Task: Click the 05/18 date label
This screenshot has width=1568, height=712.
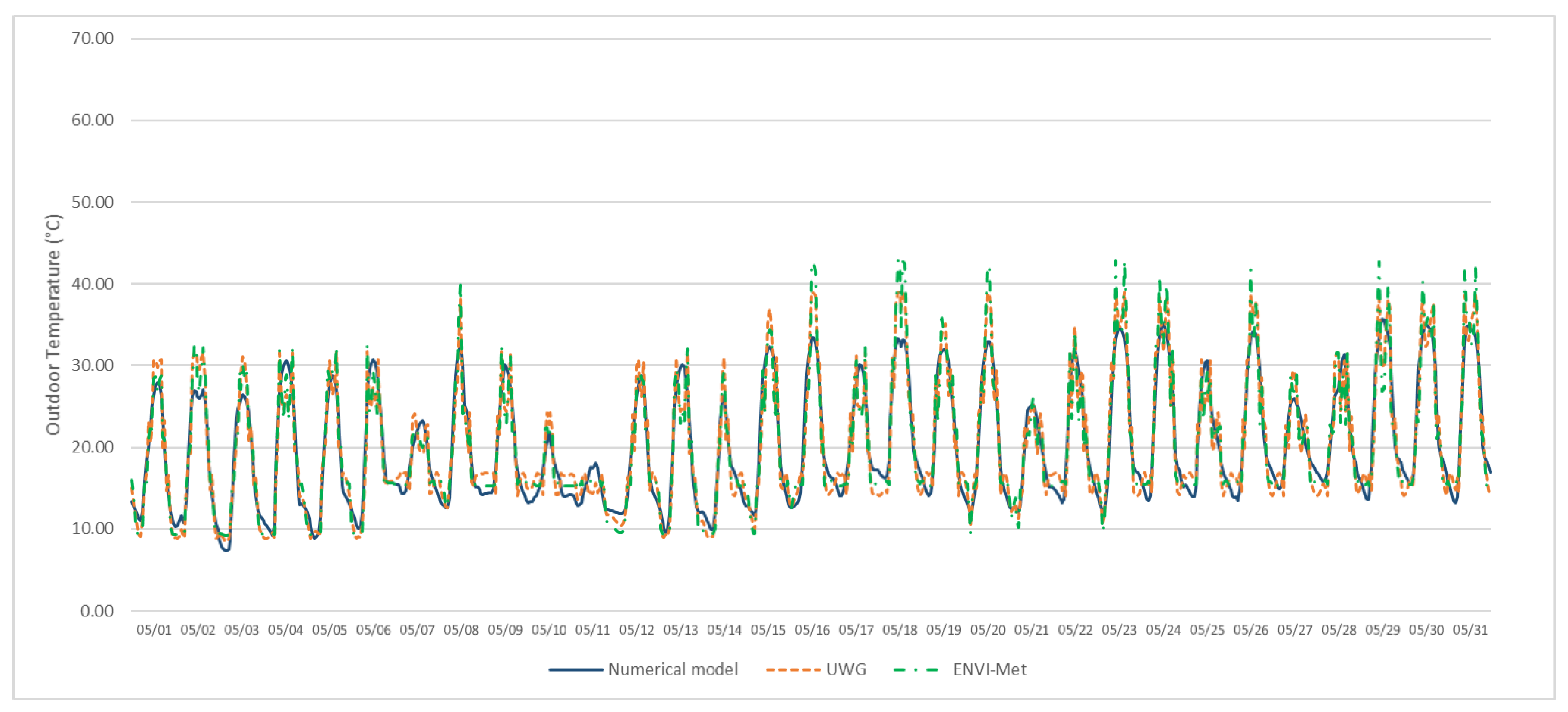Action: pyautogui.click(x=900, y=631)
